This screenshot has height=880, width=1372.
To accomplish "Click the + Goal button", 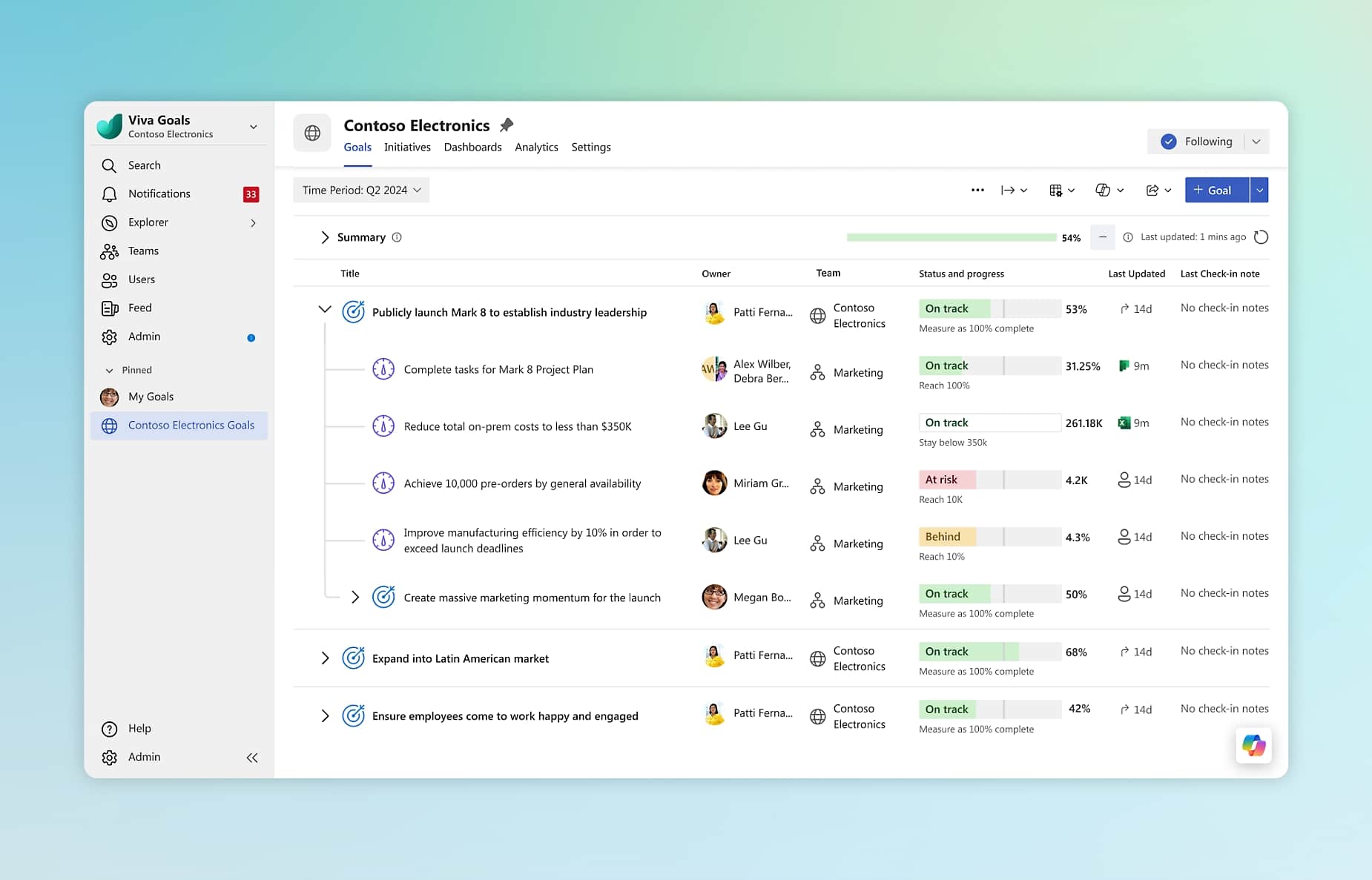I will 1216,191.
